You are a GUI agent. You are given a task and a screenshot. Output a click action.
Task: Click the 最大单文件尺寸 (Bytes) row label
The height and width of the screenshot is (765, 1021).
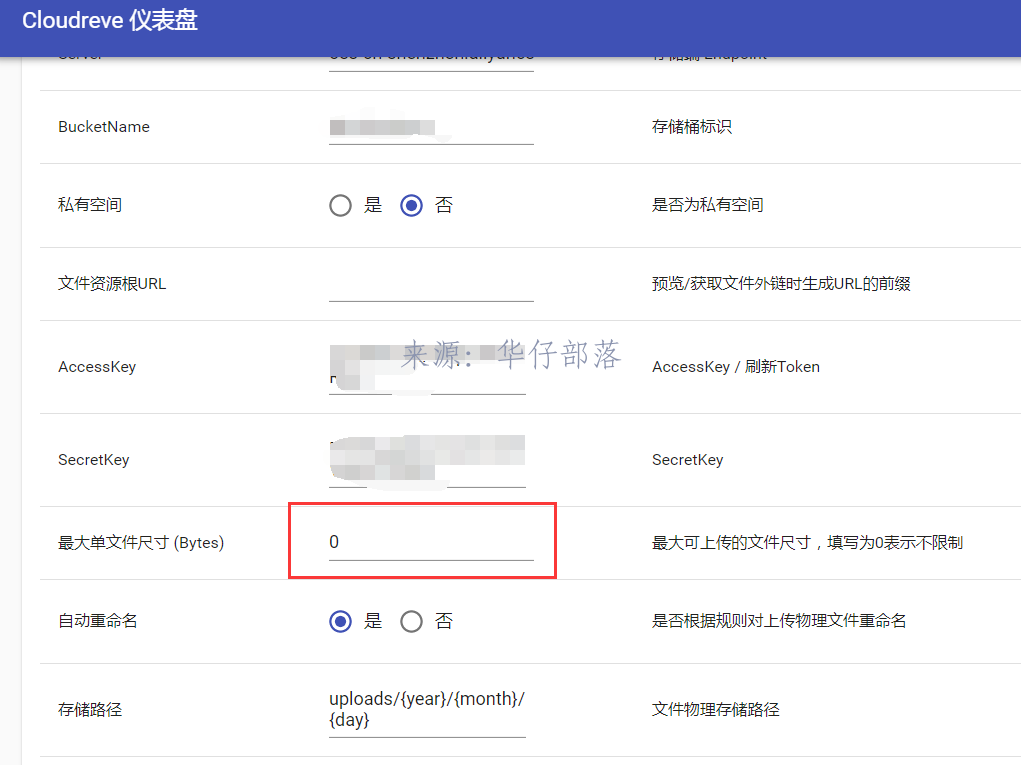(141, 543)
